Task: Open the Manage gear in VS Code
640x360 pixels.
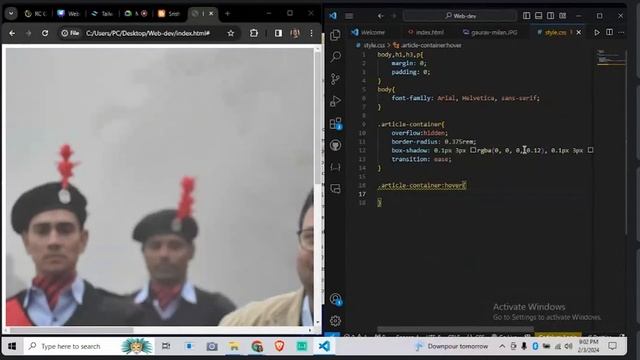Action: (x=336, y=321)
